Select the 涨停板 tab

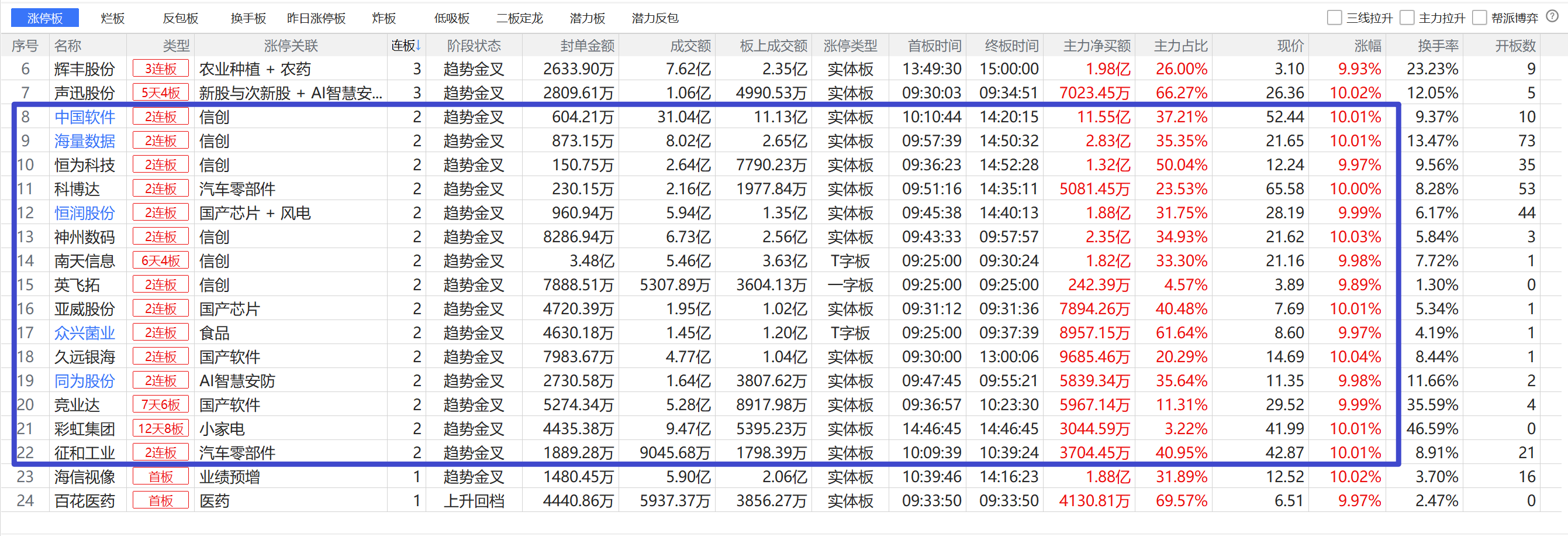[44, 18]
